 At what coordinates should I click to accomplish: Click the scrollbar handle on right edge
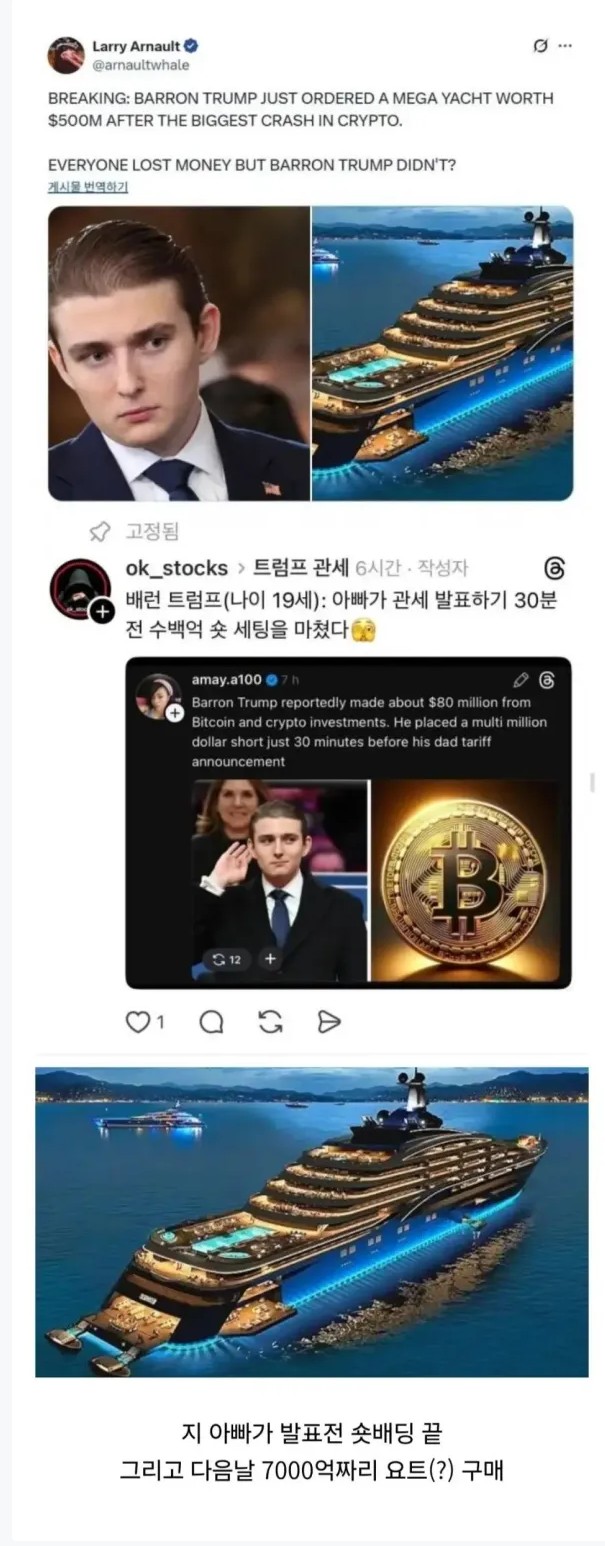(x=592, y=782)
